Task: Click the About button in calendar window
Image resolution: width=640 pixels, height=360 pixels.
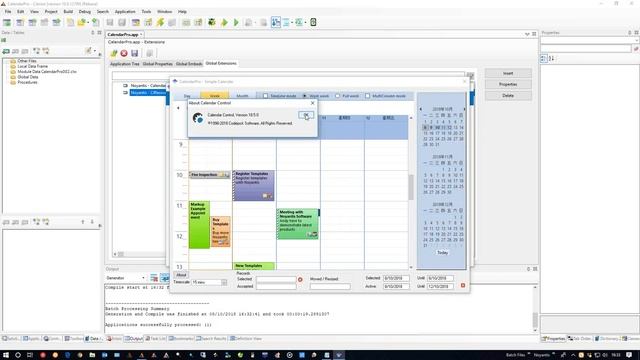Action: coord(181,275)
